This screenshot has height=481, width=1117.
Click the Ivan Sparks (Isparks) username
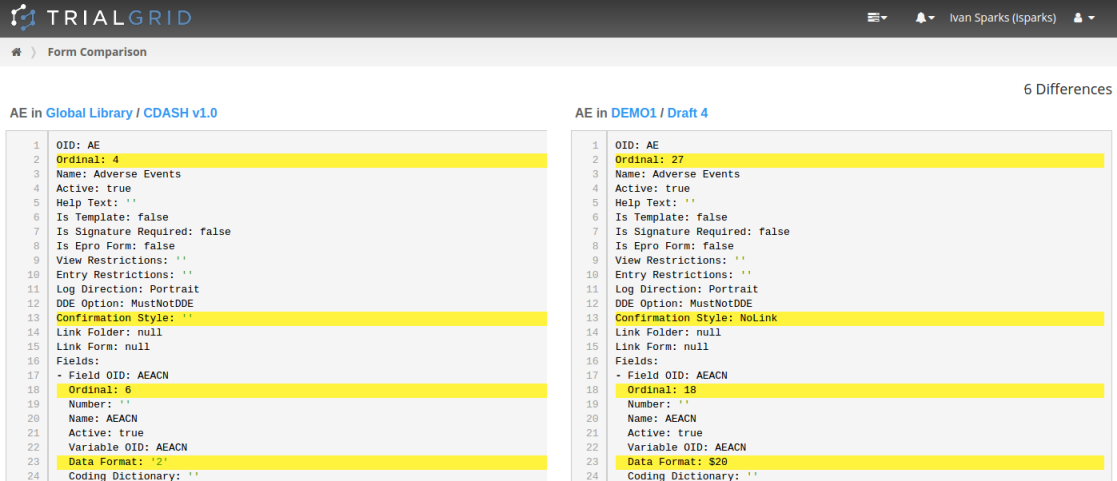(1002, 18)
